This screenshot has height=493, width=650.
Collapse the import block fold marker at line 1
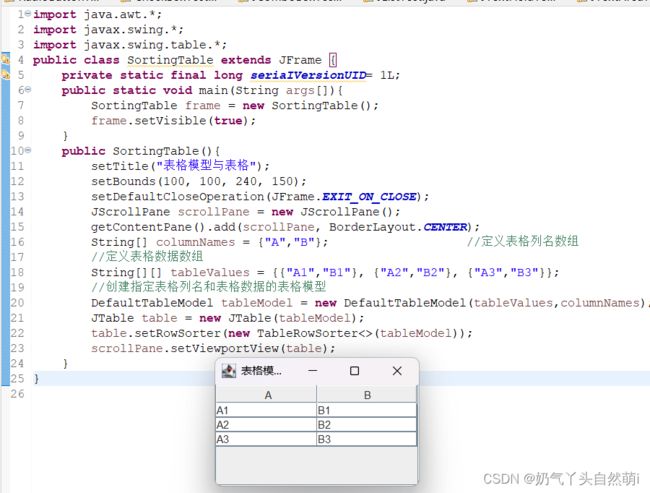pyautogui.click(x=28, y=14)
